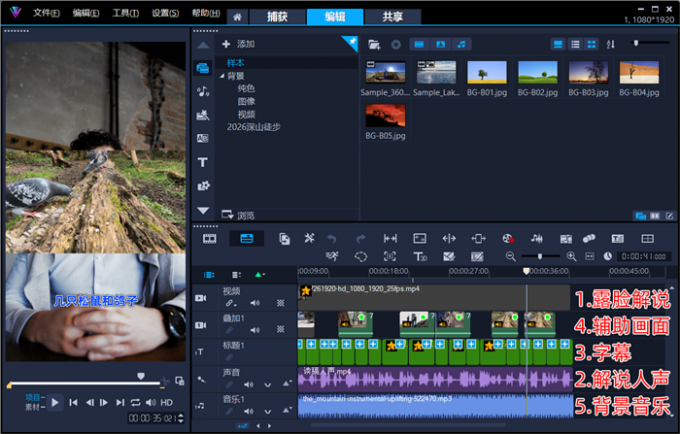This screenshot has height=434, width=680.
Task: Click the timeline zoom slider
Action: click(540, 256)
